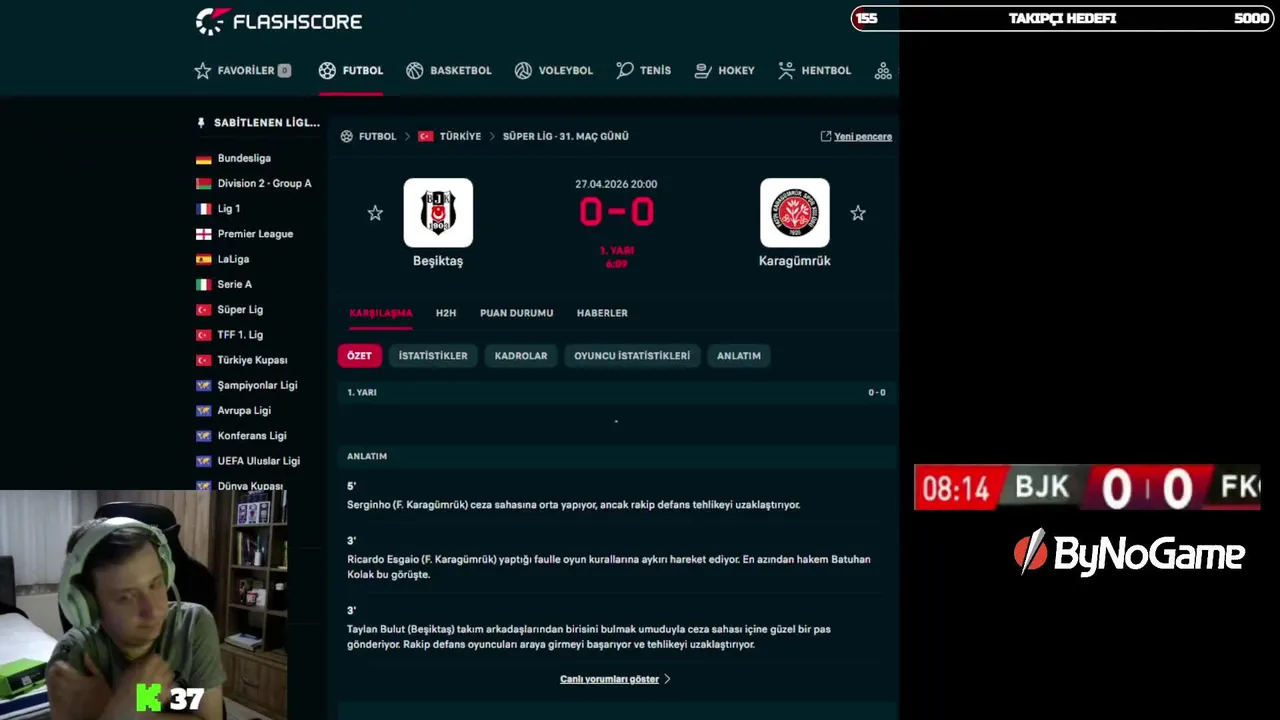Toggle favorite star for Karagümrük
1280x720 pixels.
[858, 213]
